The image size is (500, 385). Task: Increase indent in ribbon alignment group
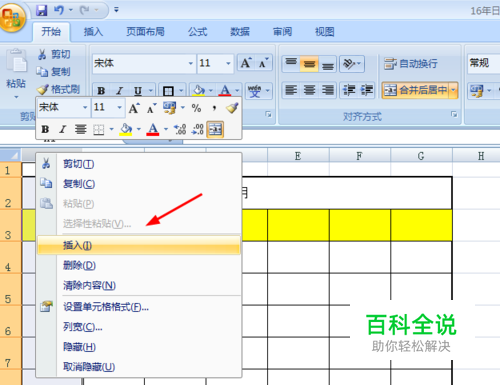[x=367, y=90]
